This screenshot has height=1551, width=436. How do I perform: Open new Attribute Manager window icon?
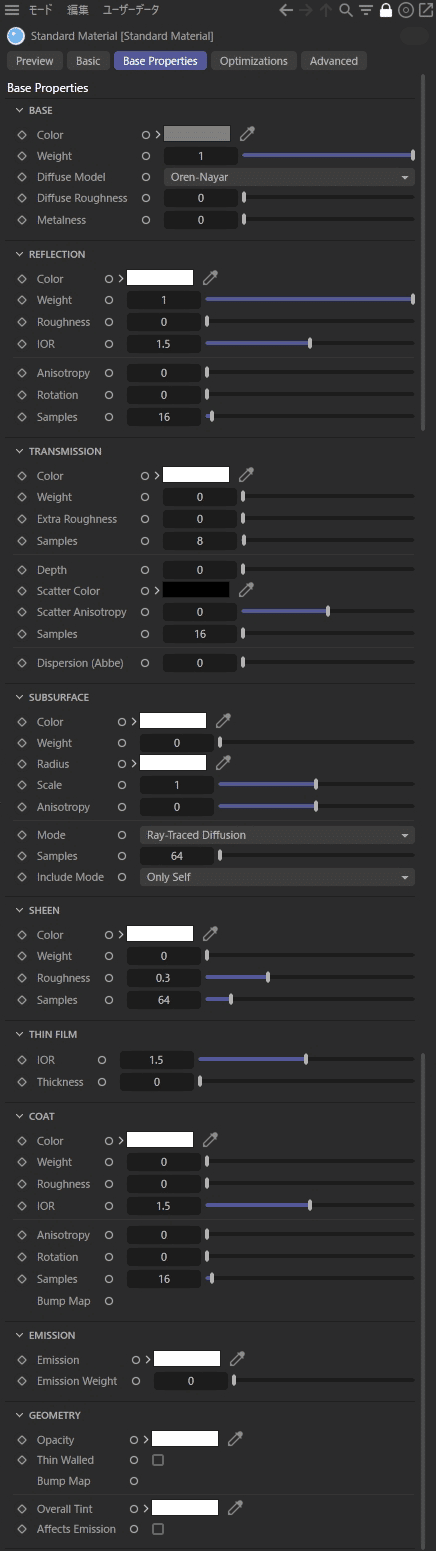click(x=424, y=11)
